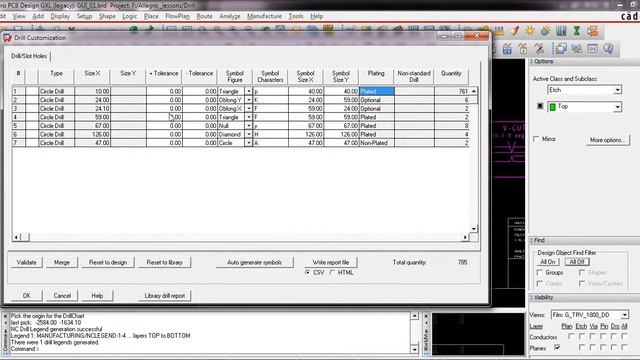Click the drill table's down scroll arrow
This screenshot has width=640, height=360.
coord(473,229)
